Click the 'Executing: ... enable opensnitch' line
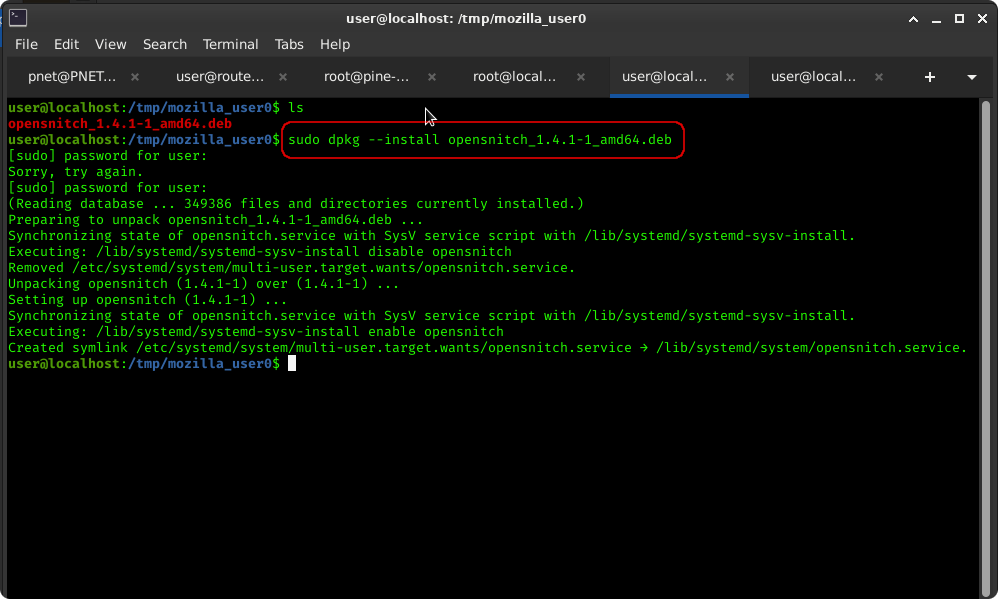This screenshot has width=998, height=599. (256, 332)
